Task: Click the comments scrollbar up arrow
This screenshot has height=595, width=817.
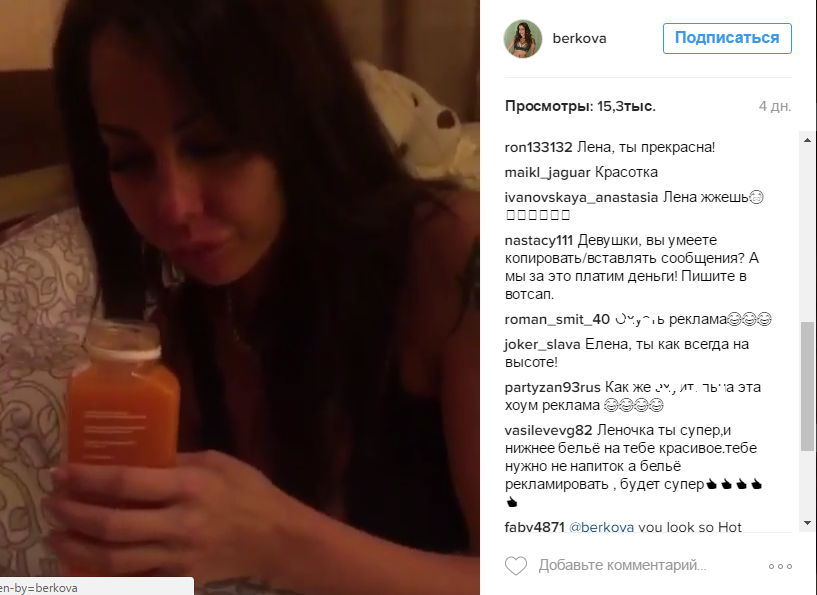Action: point(807,140)
